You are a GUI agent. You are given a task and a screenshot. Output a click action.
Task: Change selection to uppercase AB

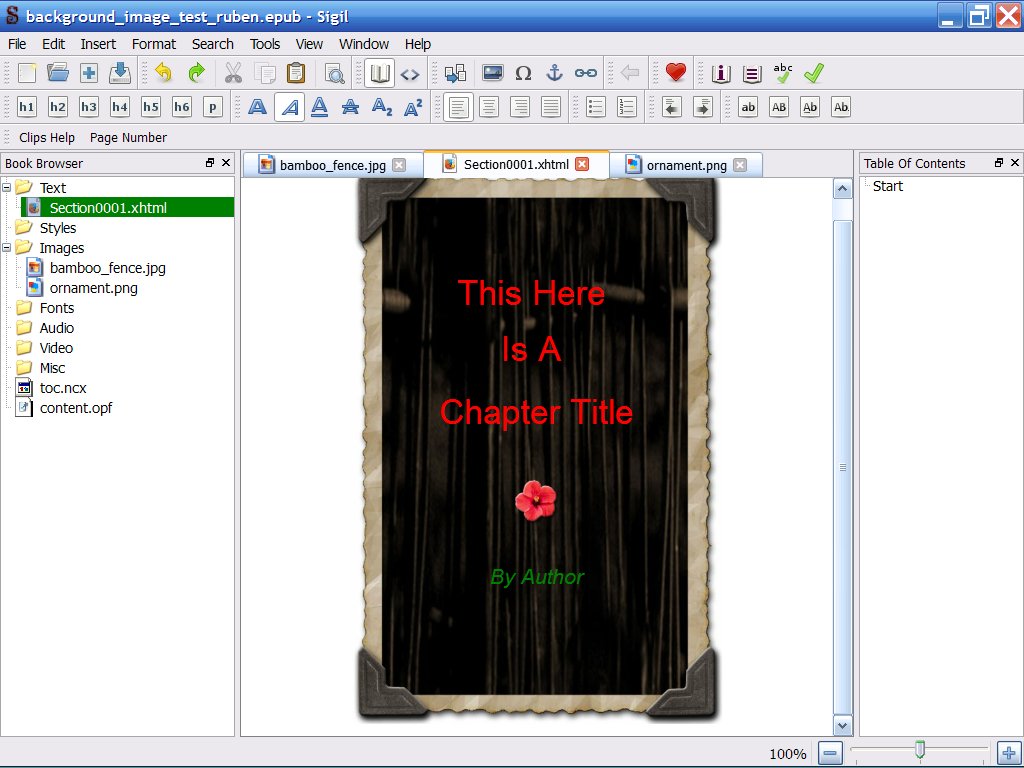pyautogui.click(x=779, y=107)
